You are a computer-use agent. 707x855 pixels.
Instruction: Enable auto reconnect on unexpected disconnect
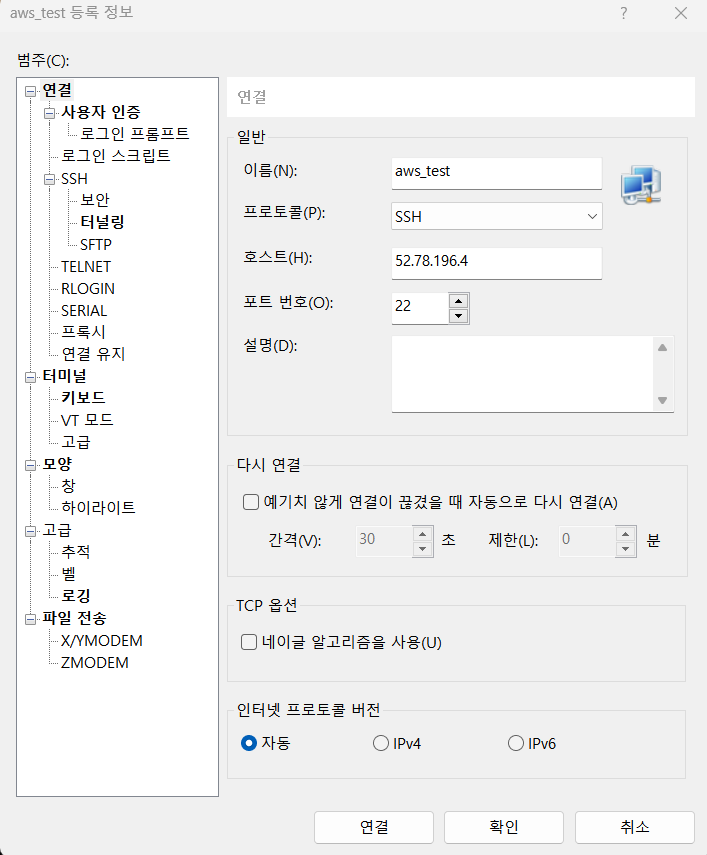251,502
